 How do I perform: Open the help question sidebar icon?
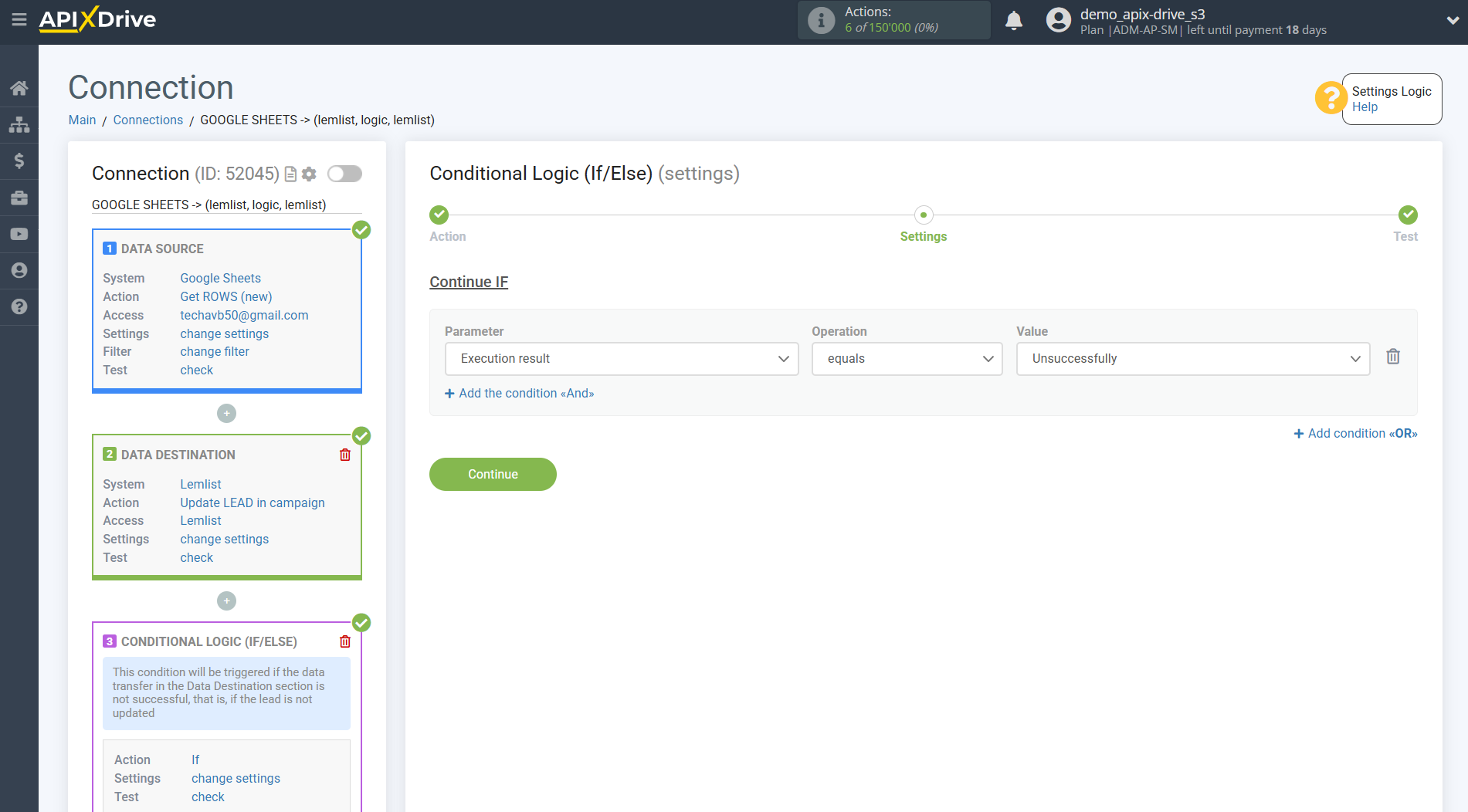[19, 306]
